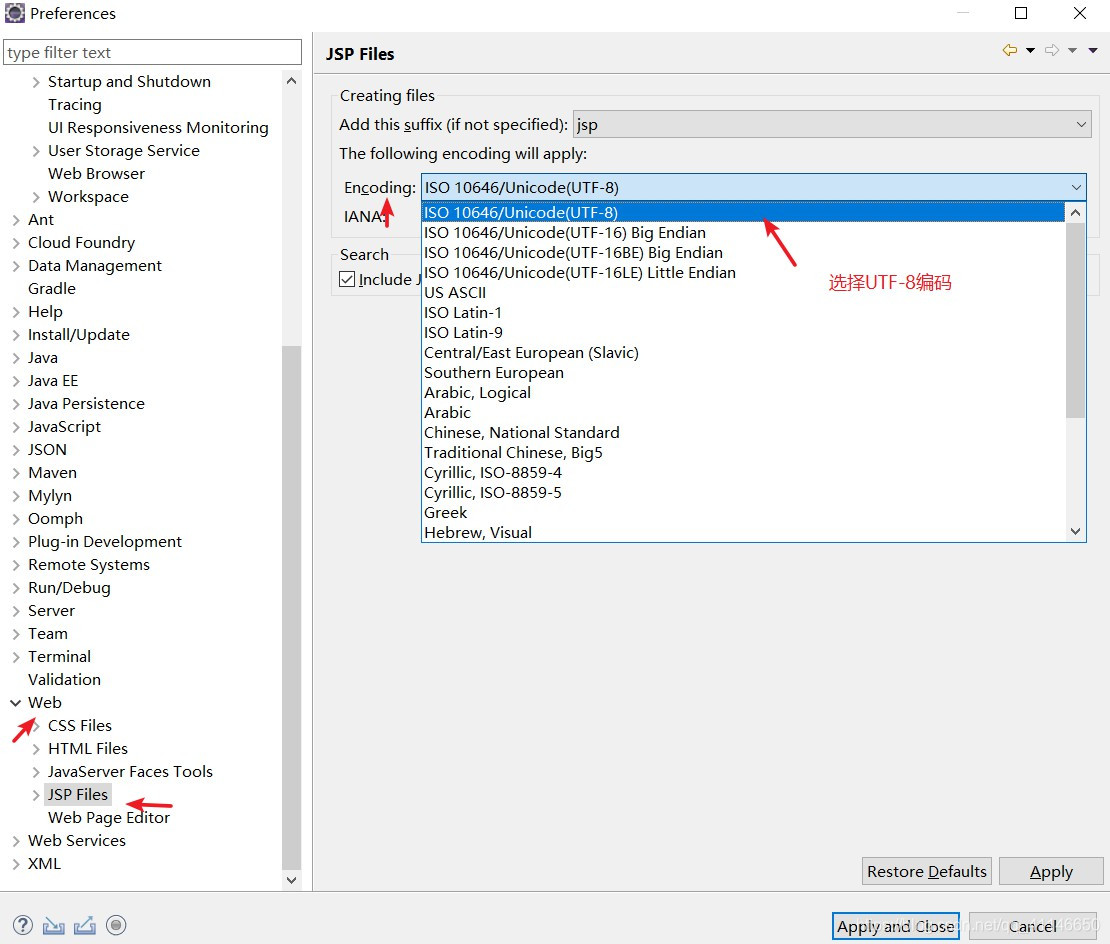
Task: Choose Arabic, Logical encoding
Action: click(743, 393)
